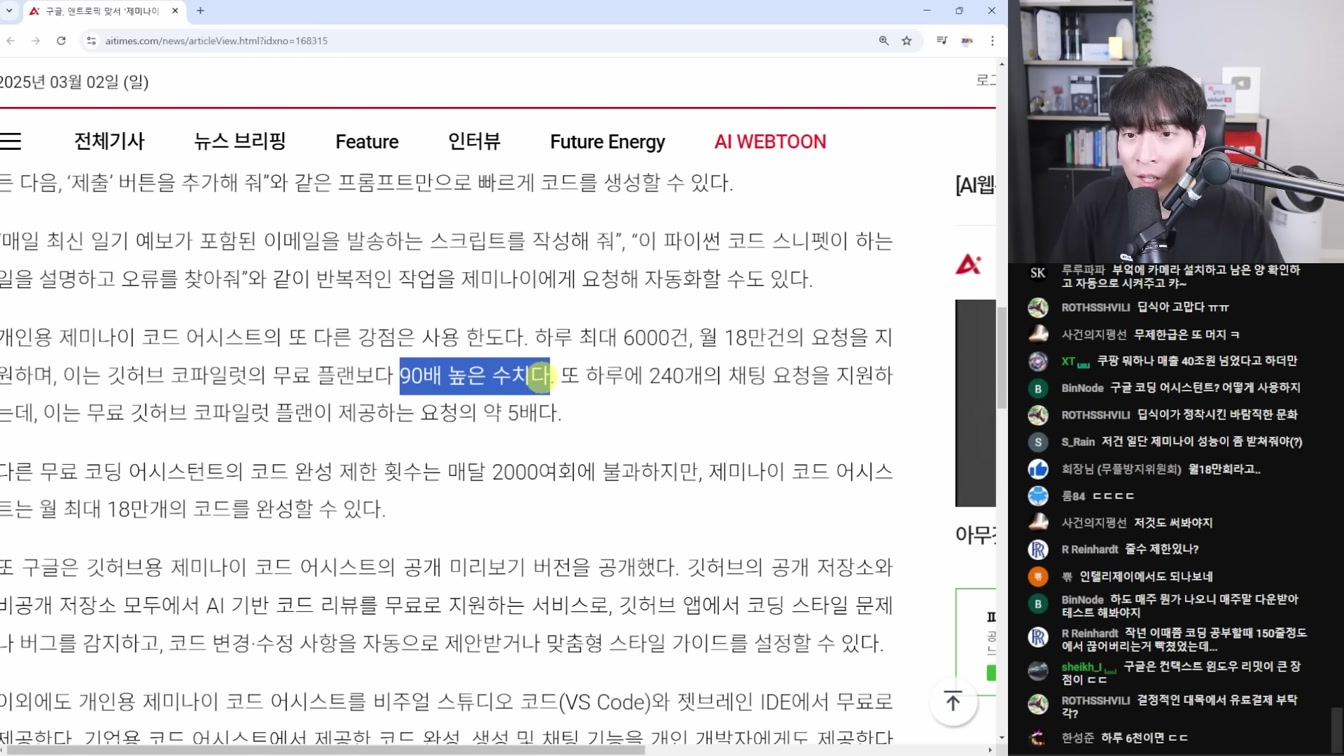The width and height of the screenshot is (1344, 756).
Task: Open the media control icon in toolbar
Action: coord(942,41)
